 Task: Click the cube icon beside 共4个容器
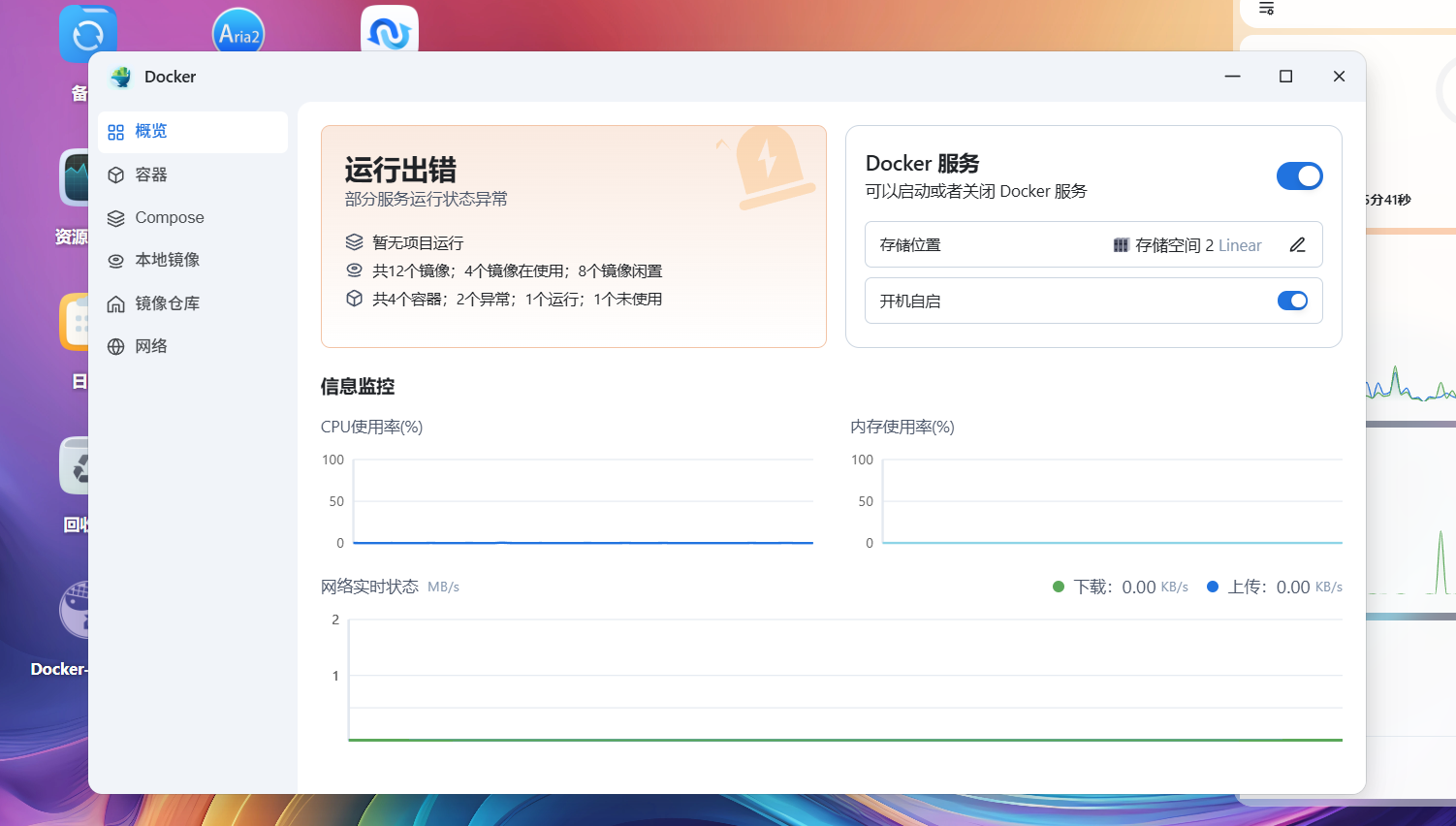point(355,299)
